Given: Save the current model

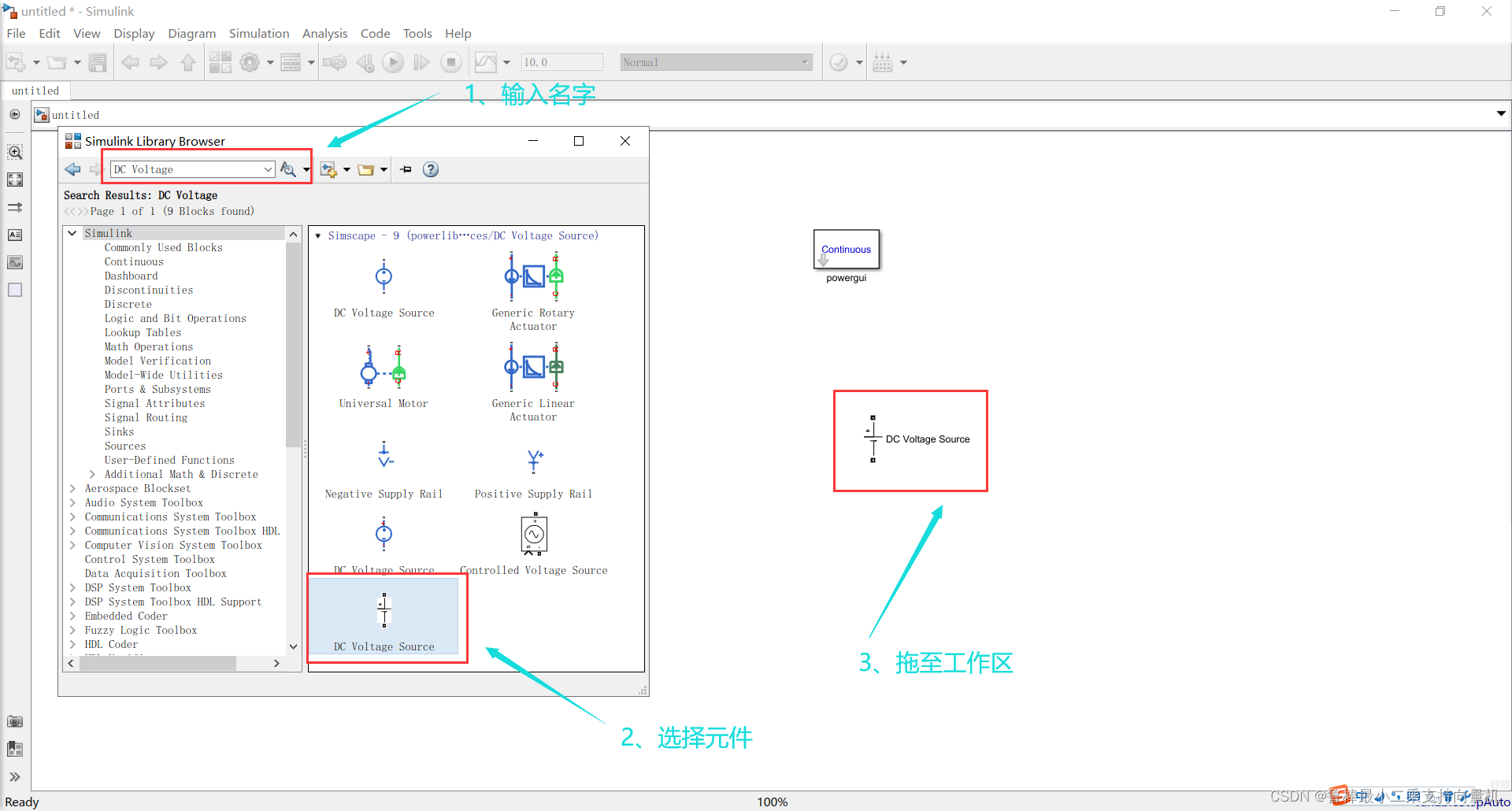Looking at the screenshot, I should click(98, 62).
